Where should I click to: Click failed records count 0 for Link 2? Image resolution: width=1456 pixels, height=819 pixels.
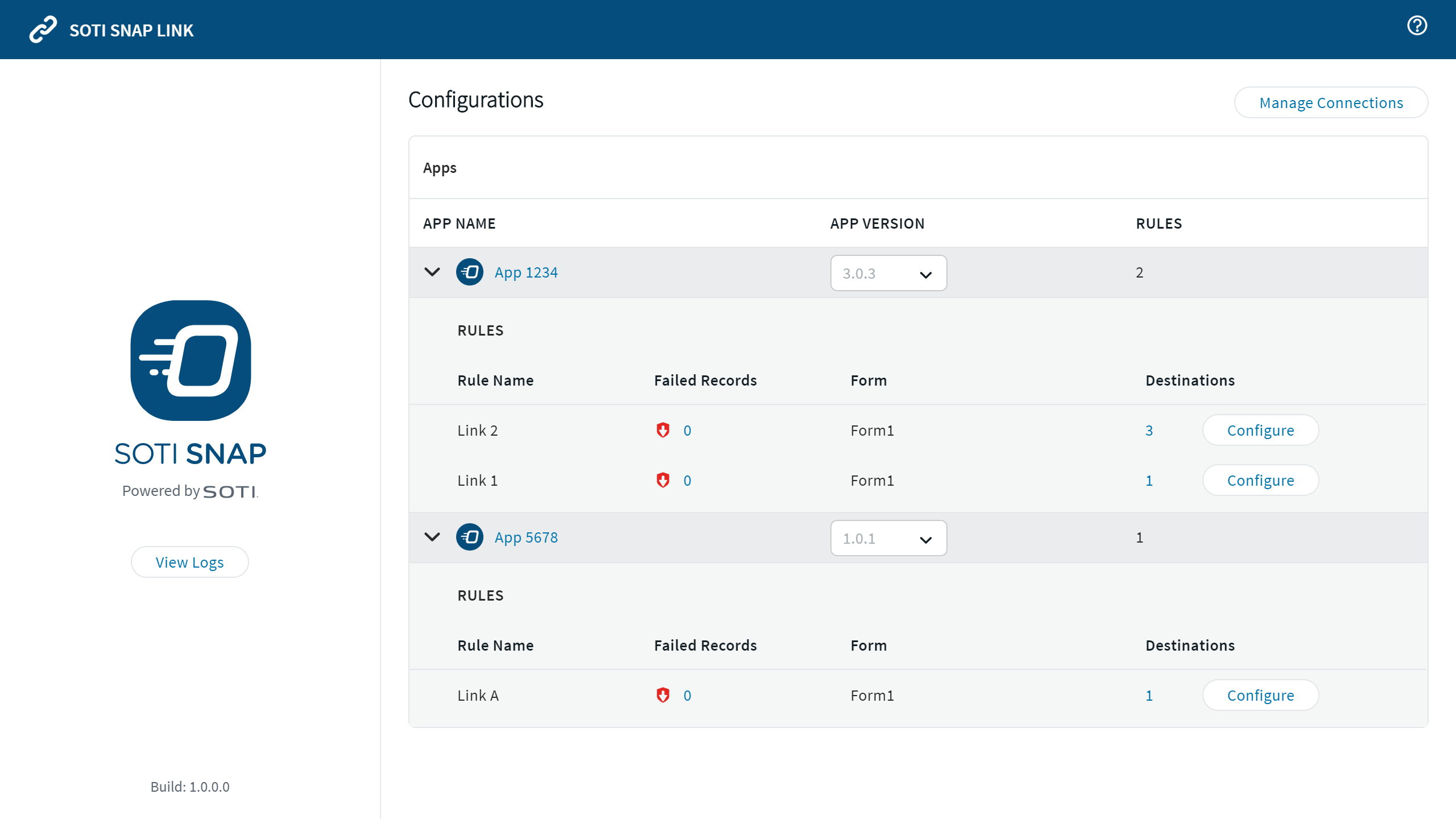pos(687,431)
